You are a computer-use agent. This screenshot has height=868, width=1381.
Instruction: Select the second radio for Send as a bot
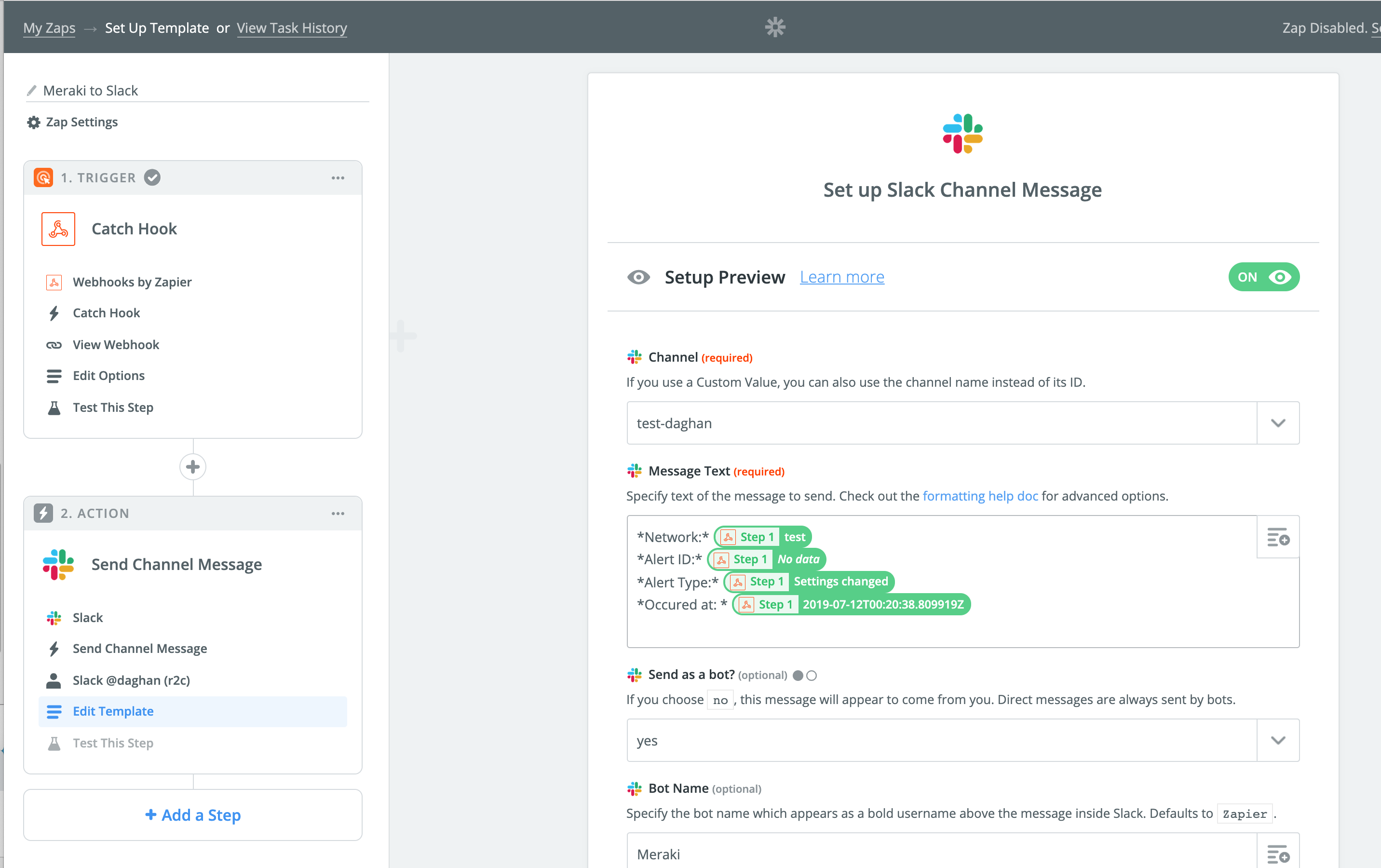click(x=811, y=675)
